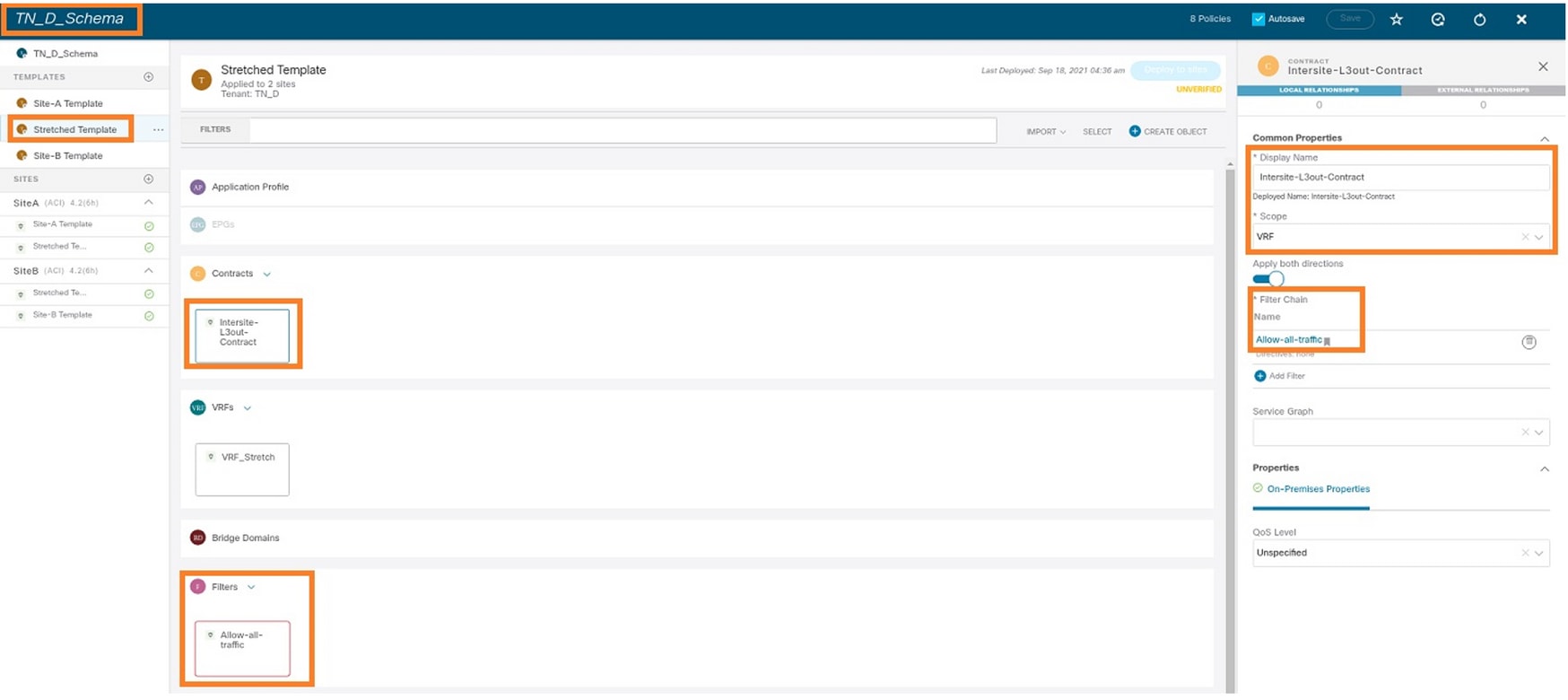Click Add Filter
Image resolution: width=1568 pixels, height=700 pixels.
click(x=1279, y=376)
